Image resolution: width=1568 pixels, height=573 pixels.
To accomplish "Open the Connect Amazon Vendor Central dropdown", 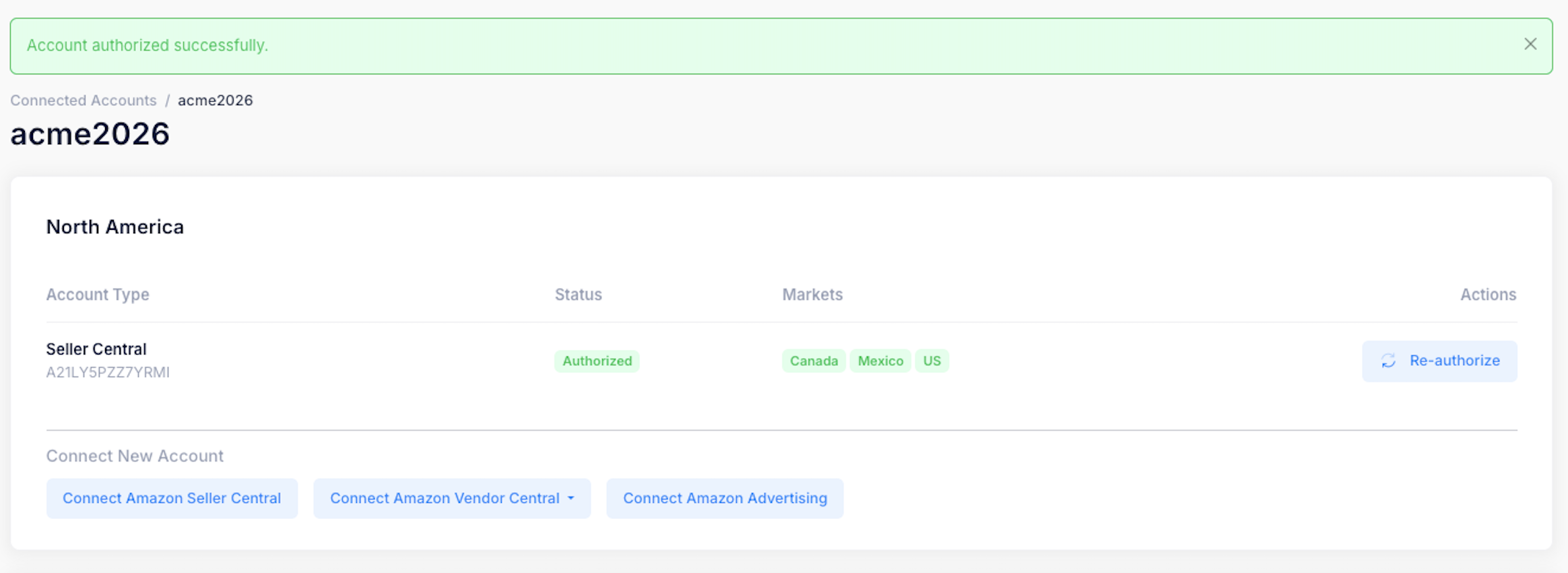I will click(445, 498).
